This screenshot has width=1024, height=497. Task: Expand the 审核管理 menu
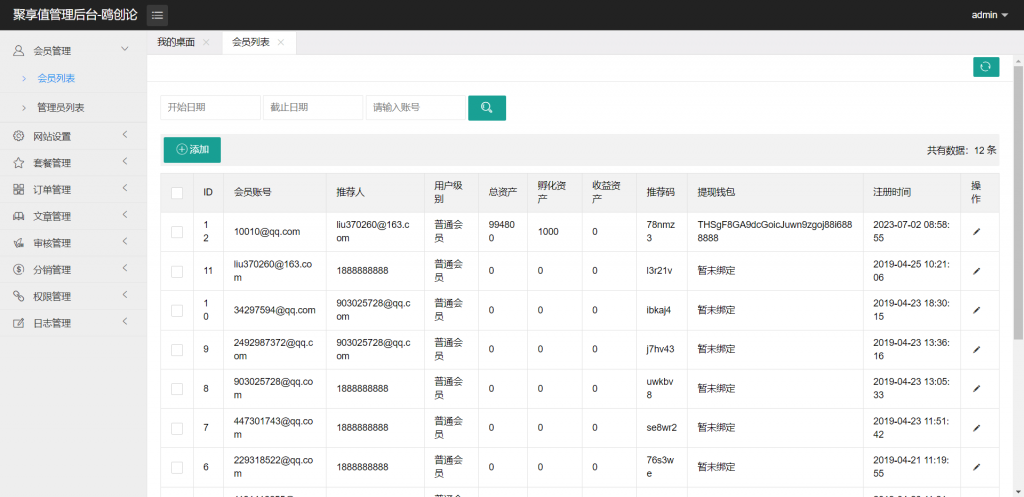125,242
